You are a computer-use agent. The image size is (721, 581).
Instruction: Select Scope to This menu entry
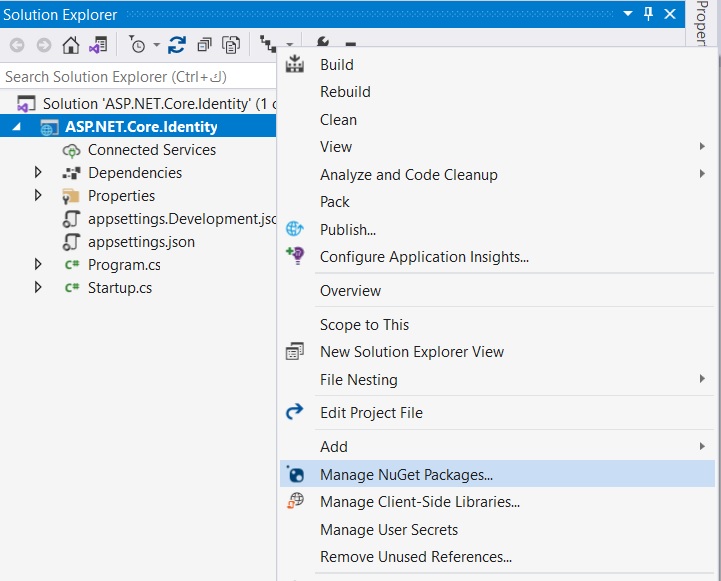[x=497, y=325]
